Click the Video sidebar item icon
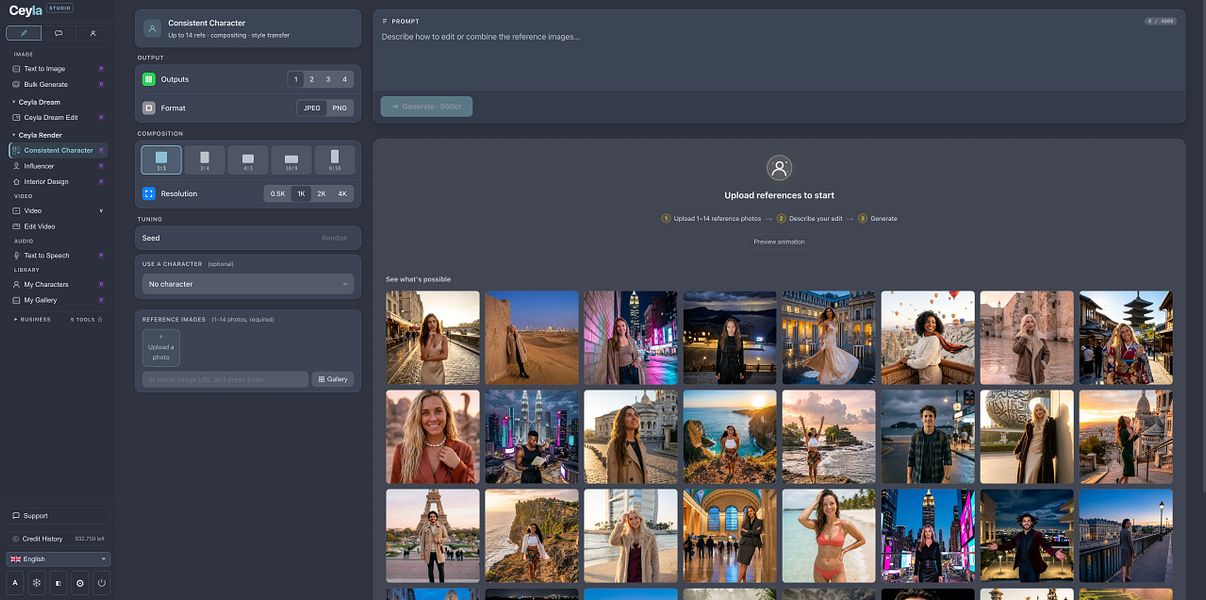Viewport: 1206px width, 600px height. 16,211
